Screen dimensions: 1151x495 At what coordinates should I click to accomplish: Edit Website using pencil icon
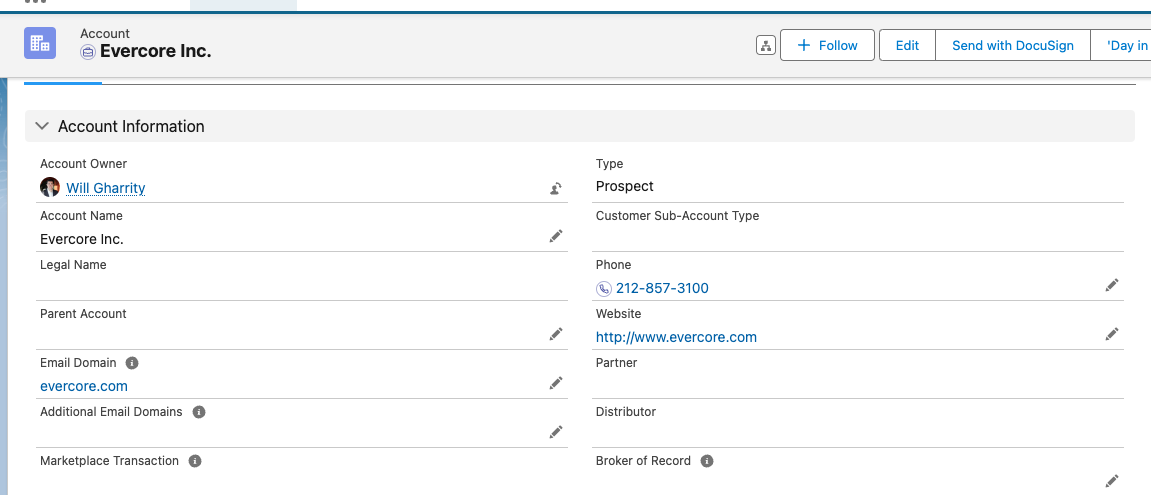1111,334
